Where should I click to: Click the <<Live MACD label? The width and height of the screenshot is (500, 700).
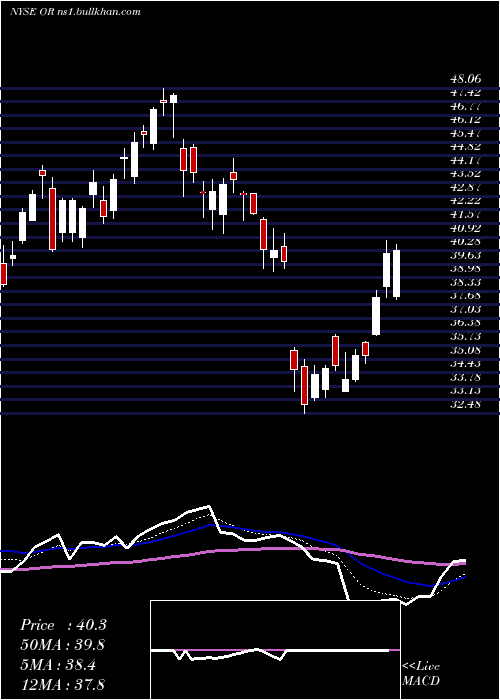coord(421,674)
